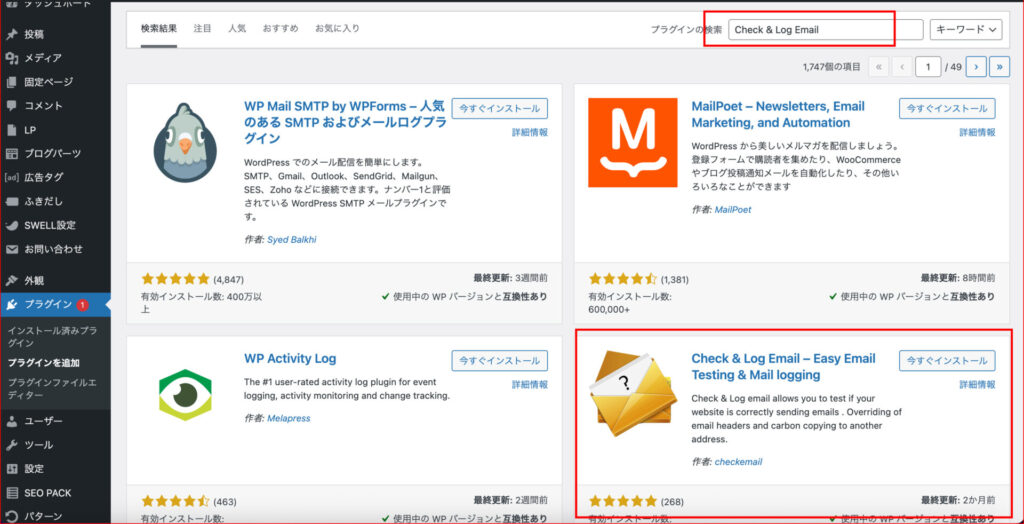The image size is (1024, 524).
Task: Click the Check & Log Email envelope logo
Action: (x=633, y=395)
